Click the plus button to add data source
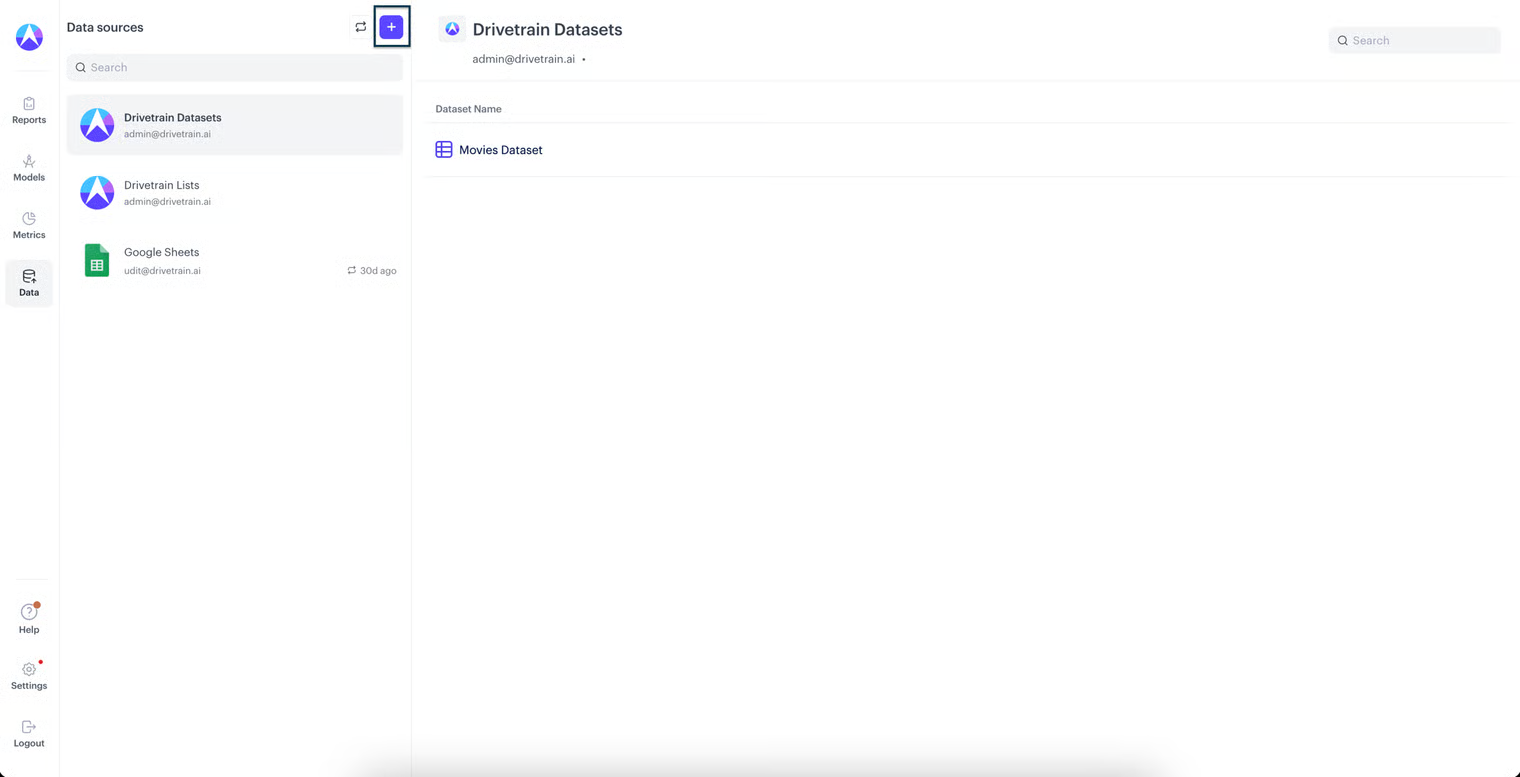The height and width of the screenshot is (777, 1520). 391,27
